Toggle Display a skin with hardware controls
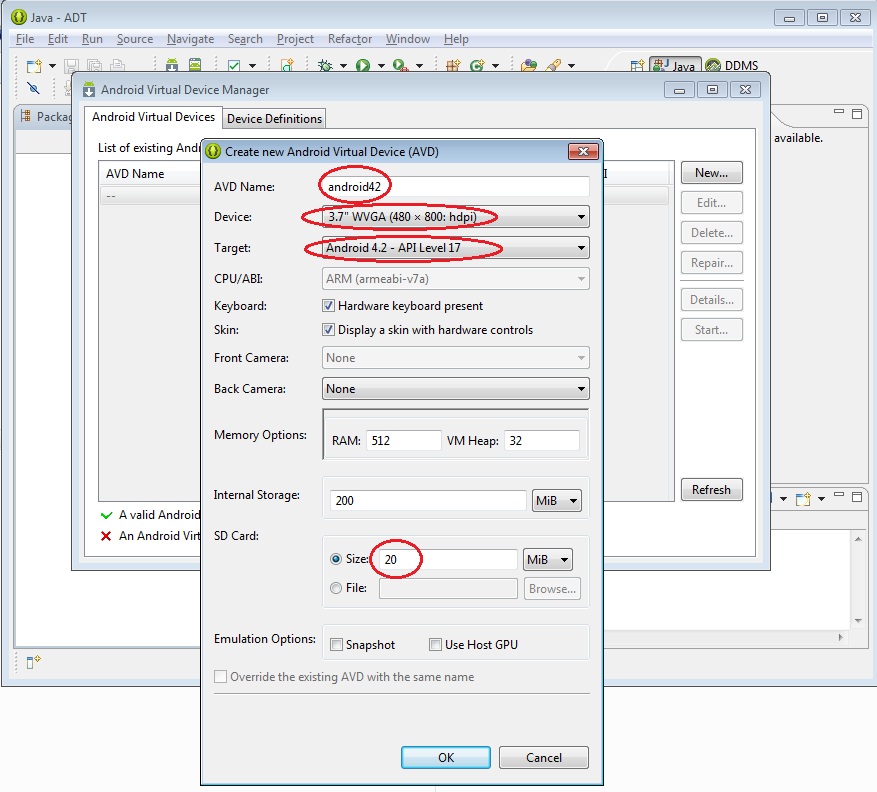 coord(328,330)
